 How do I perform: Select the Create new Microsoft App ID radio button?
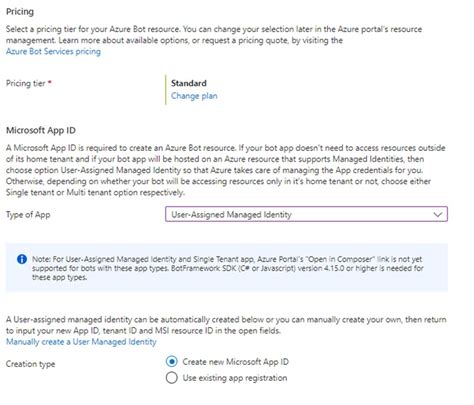171,362
